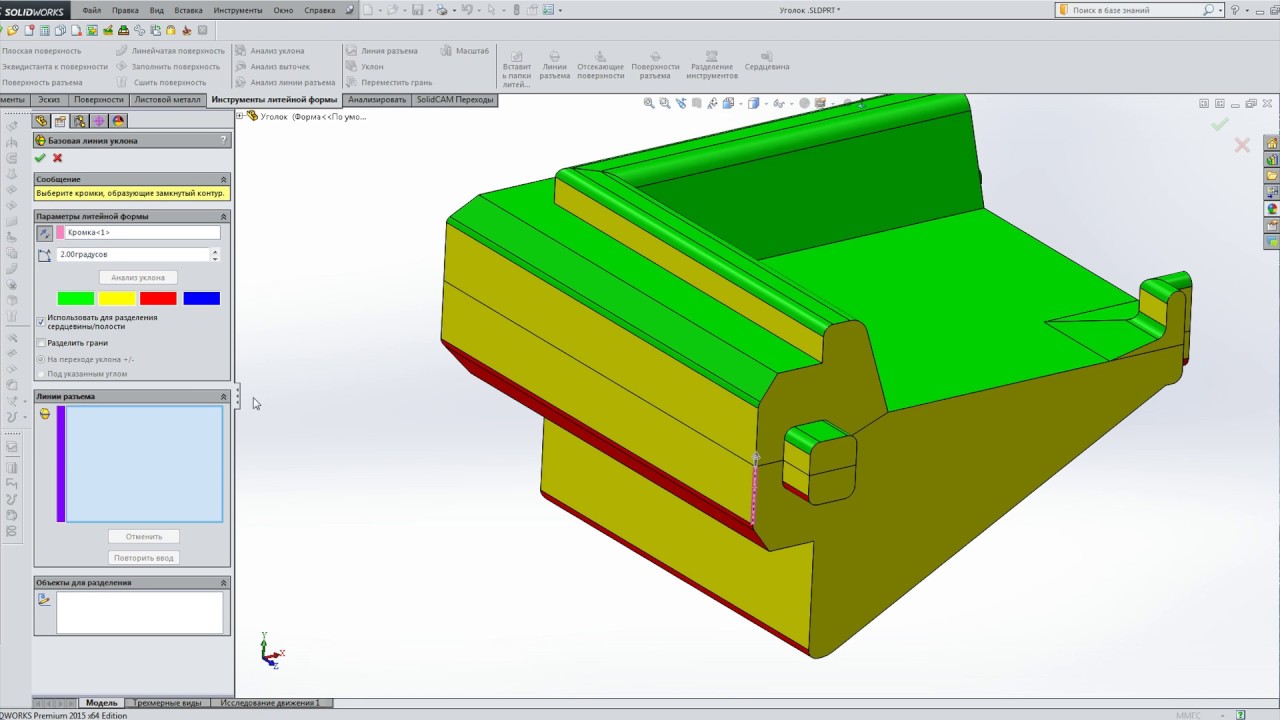Select the Линии разъема ribbon tool
Image resolution: width=1280 pixels, height=720 pixels.
pos(554,66)
